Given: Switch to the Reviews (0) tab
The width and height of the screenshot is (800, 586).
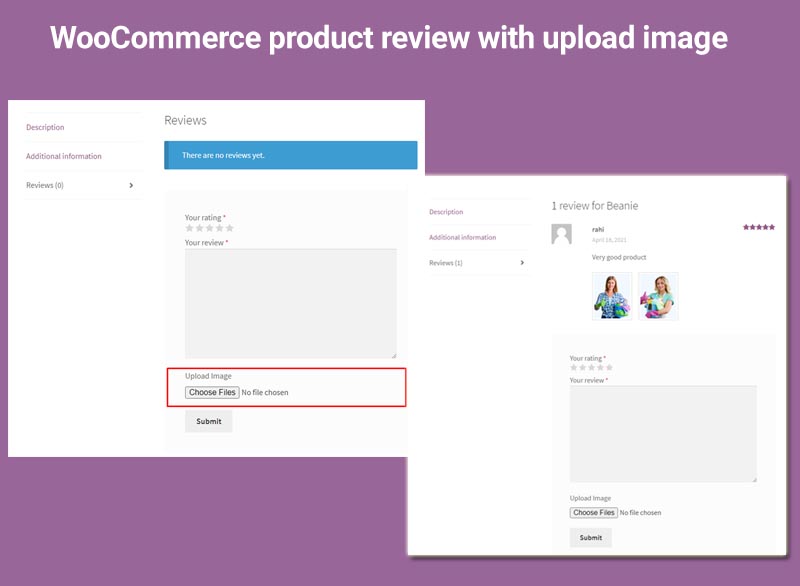Looking at the screenshot, I should coord(45,185).
